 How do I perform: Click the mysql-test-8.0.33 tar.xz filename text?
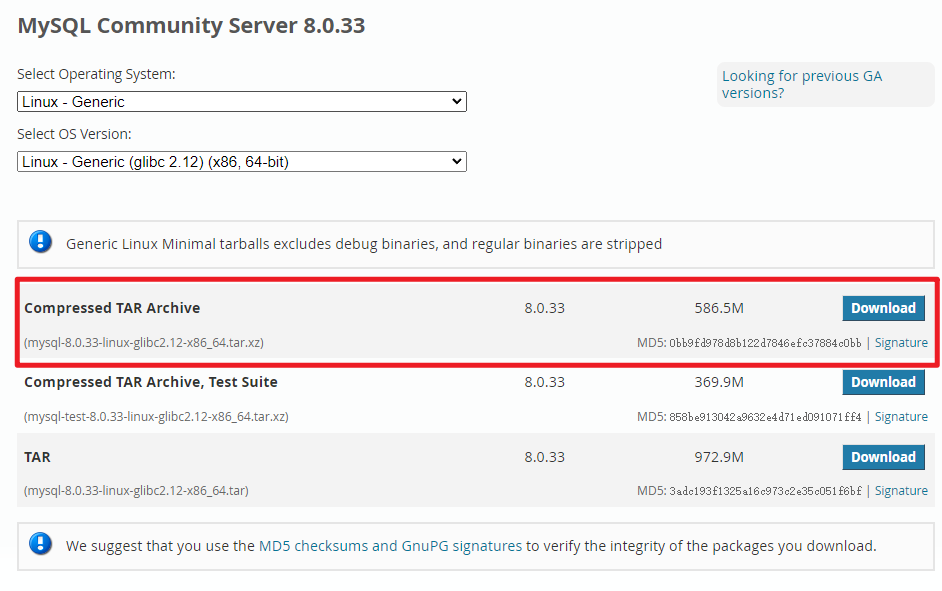[x=156, y=417]
